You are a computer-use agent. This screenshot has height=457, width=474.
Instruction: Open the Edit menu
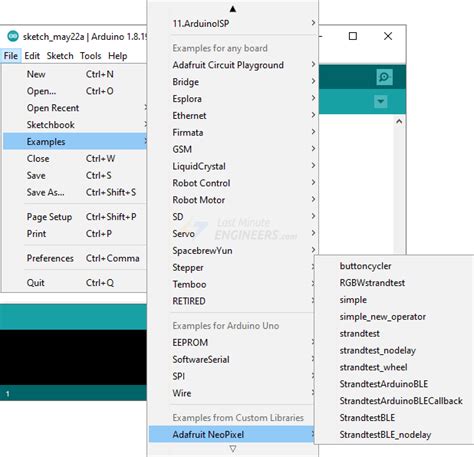[32, 56]
